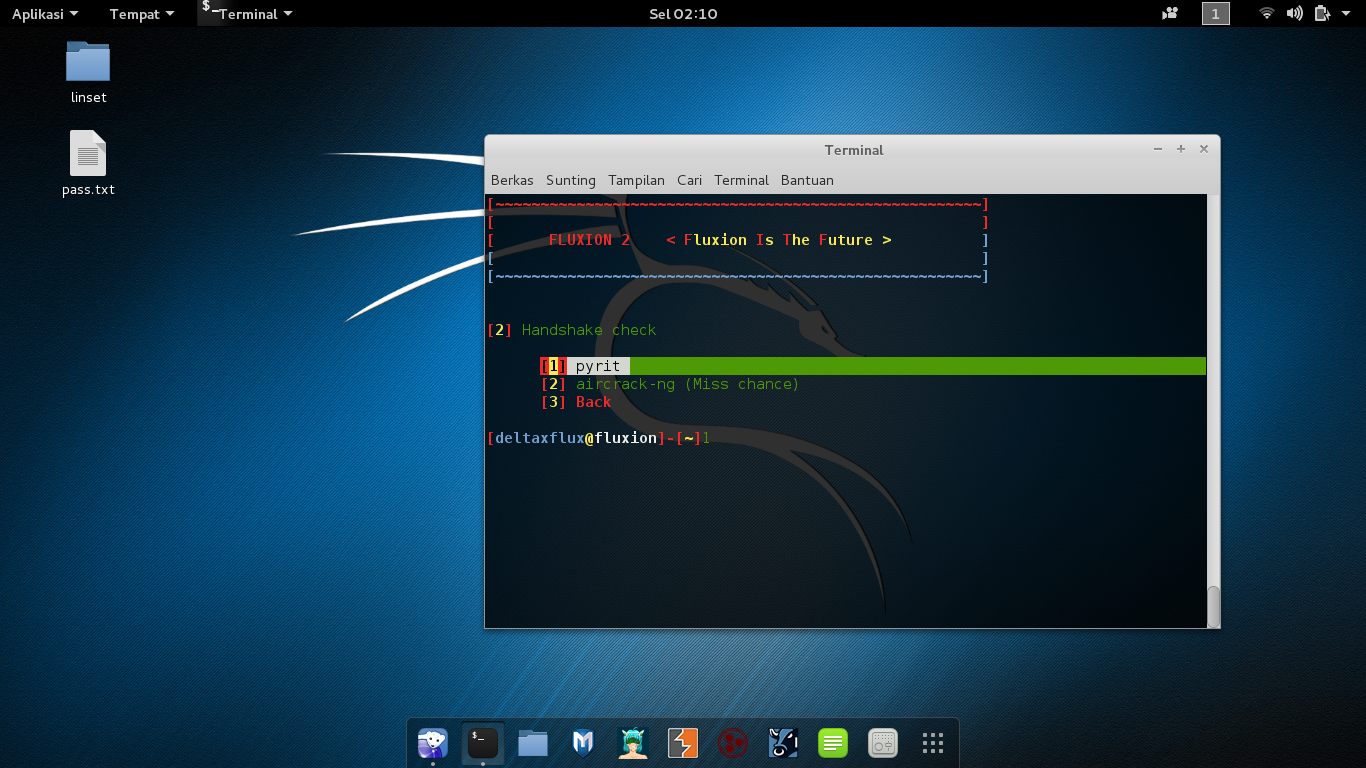Open the Cari menu in Terminal
Image resolution: width=1366 pixels, height=768 pixels.
pyautogui.click(x=689, y=180)
